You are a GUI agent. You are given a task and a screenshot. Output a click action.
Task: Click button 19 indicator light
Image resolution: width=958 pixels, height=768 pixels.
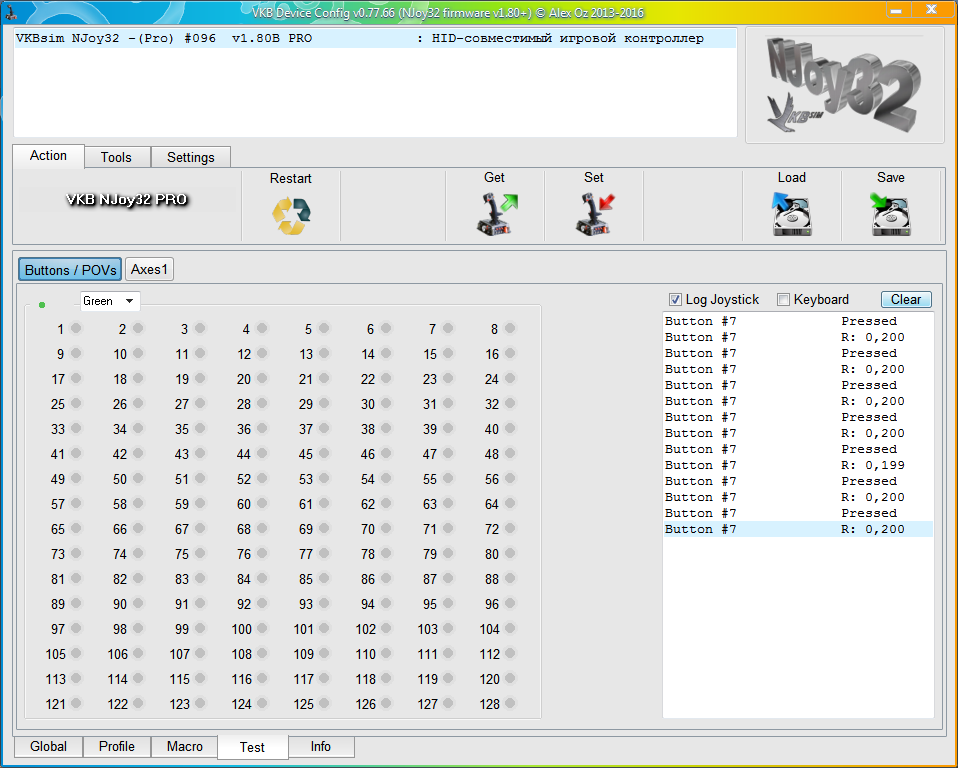[200, 378]
